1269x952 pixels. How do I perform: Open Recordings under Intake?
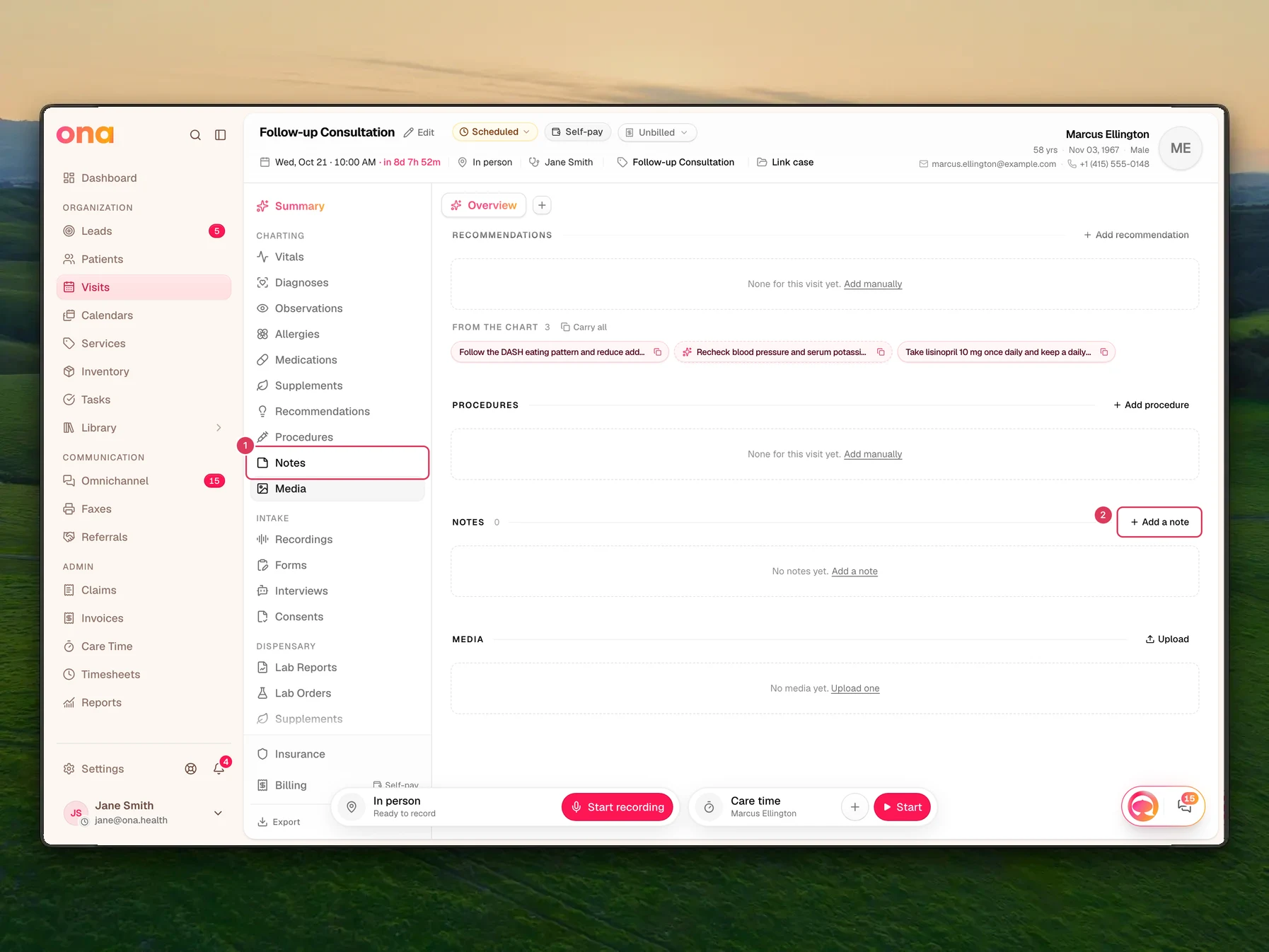click(337, 540)
